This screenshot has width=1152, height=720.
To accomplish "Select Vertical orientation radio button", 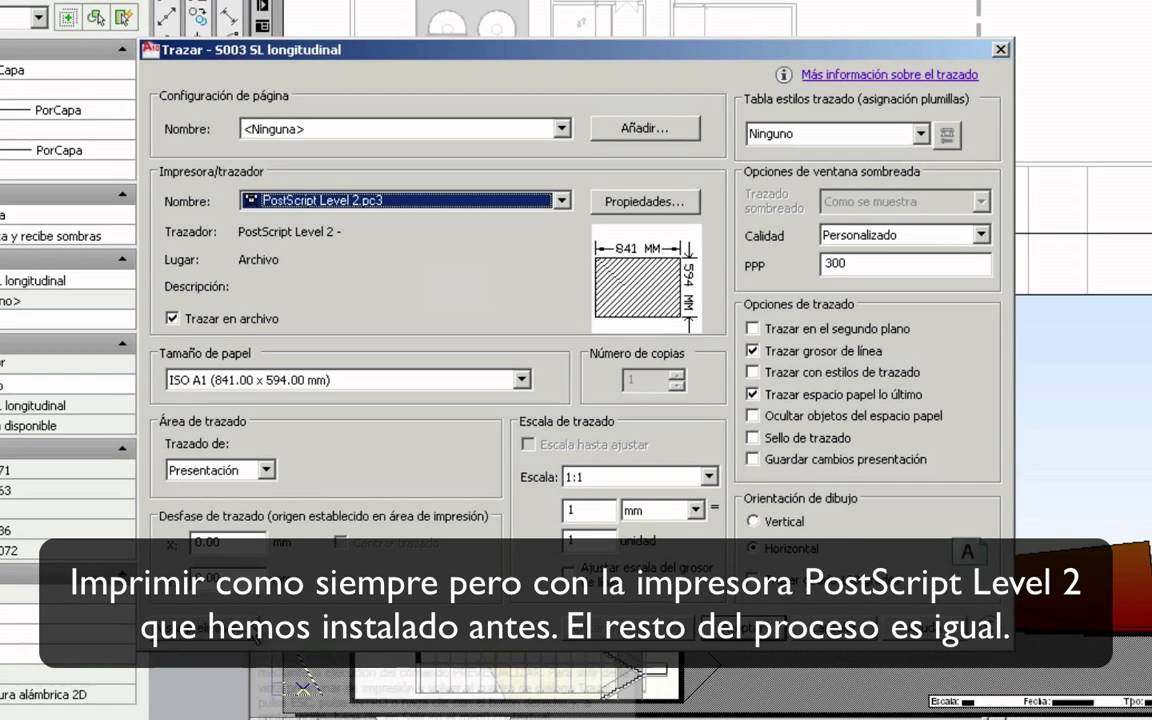I will click(x=752, y=521).
